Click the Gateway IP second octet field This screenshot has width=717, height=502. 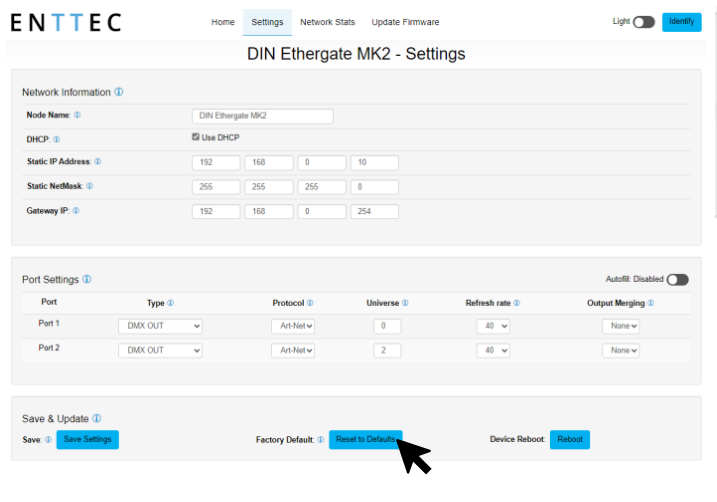click(269, 211)
